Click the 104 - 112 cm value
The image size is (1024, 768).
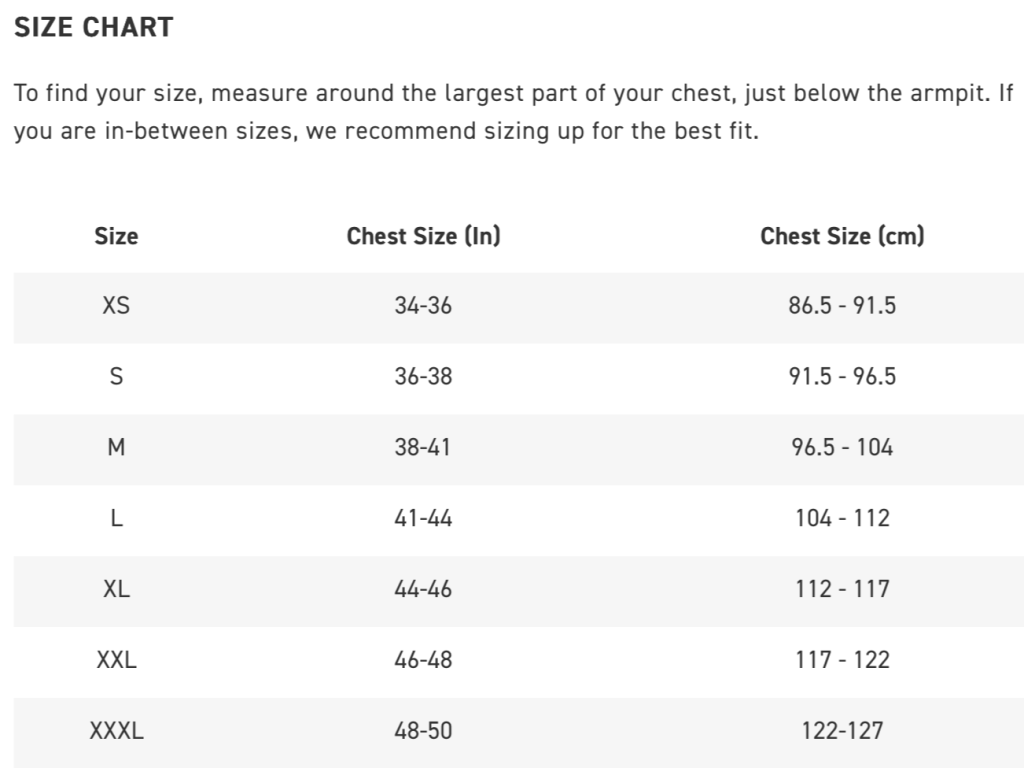click(x=842, y=519)
